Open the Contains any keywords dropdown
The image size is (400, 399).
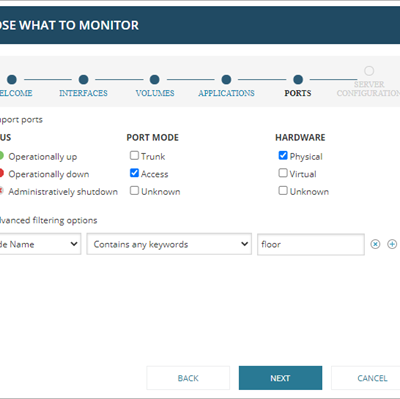click(x=169, y=244)
